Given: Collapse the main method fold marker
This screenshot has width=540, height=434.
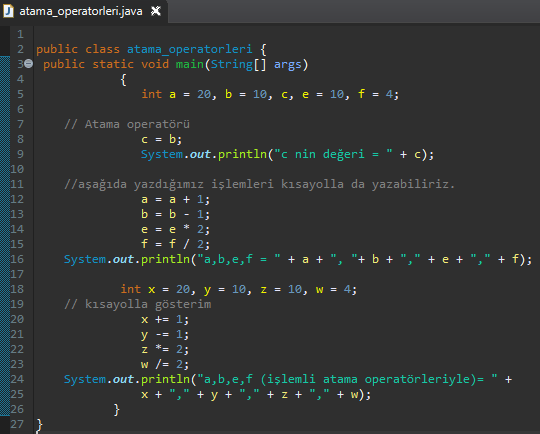Looking at the screenshot, I should [x=29, y=64].
